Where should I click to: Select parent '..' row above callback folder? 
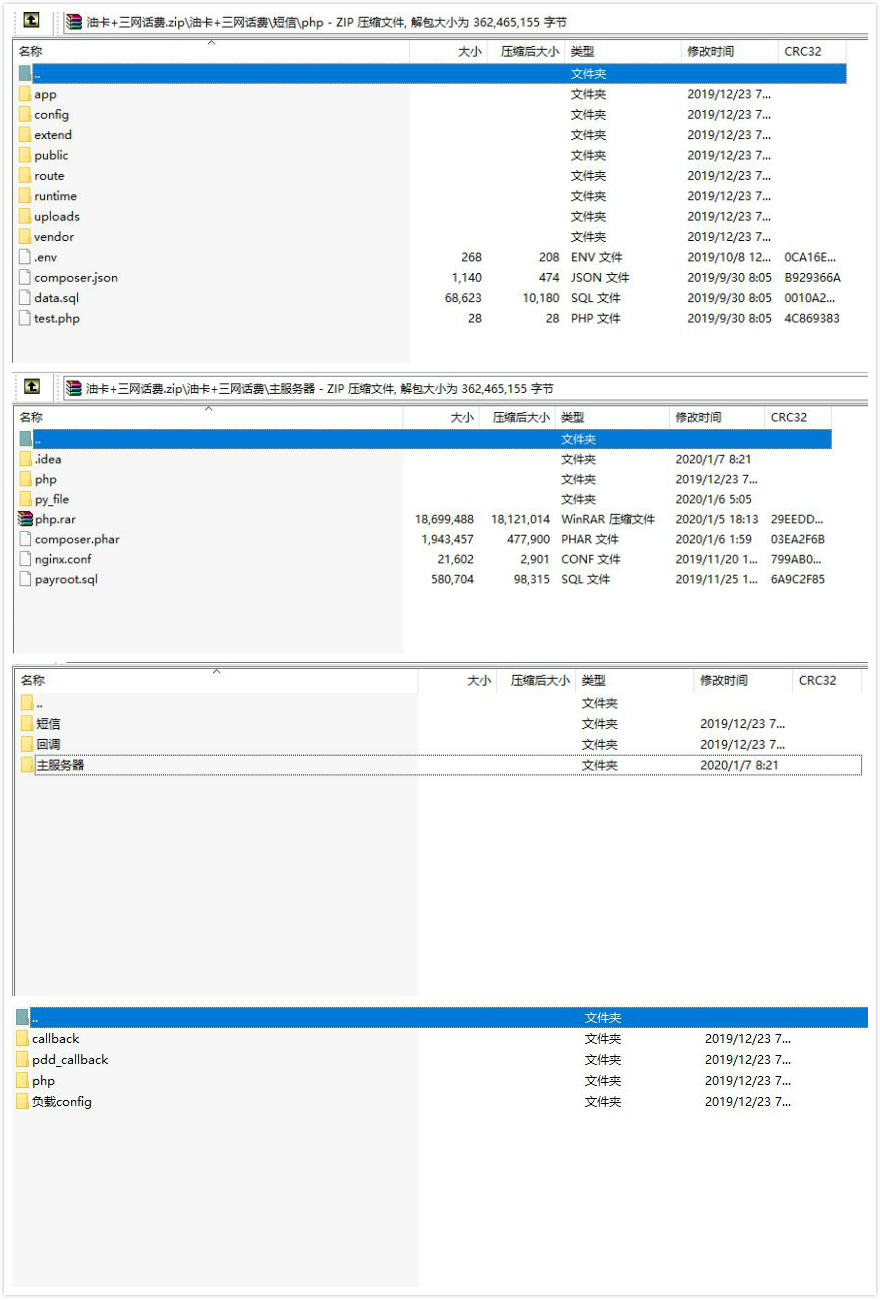pyautogui.click(x=442, y=1017)
